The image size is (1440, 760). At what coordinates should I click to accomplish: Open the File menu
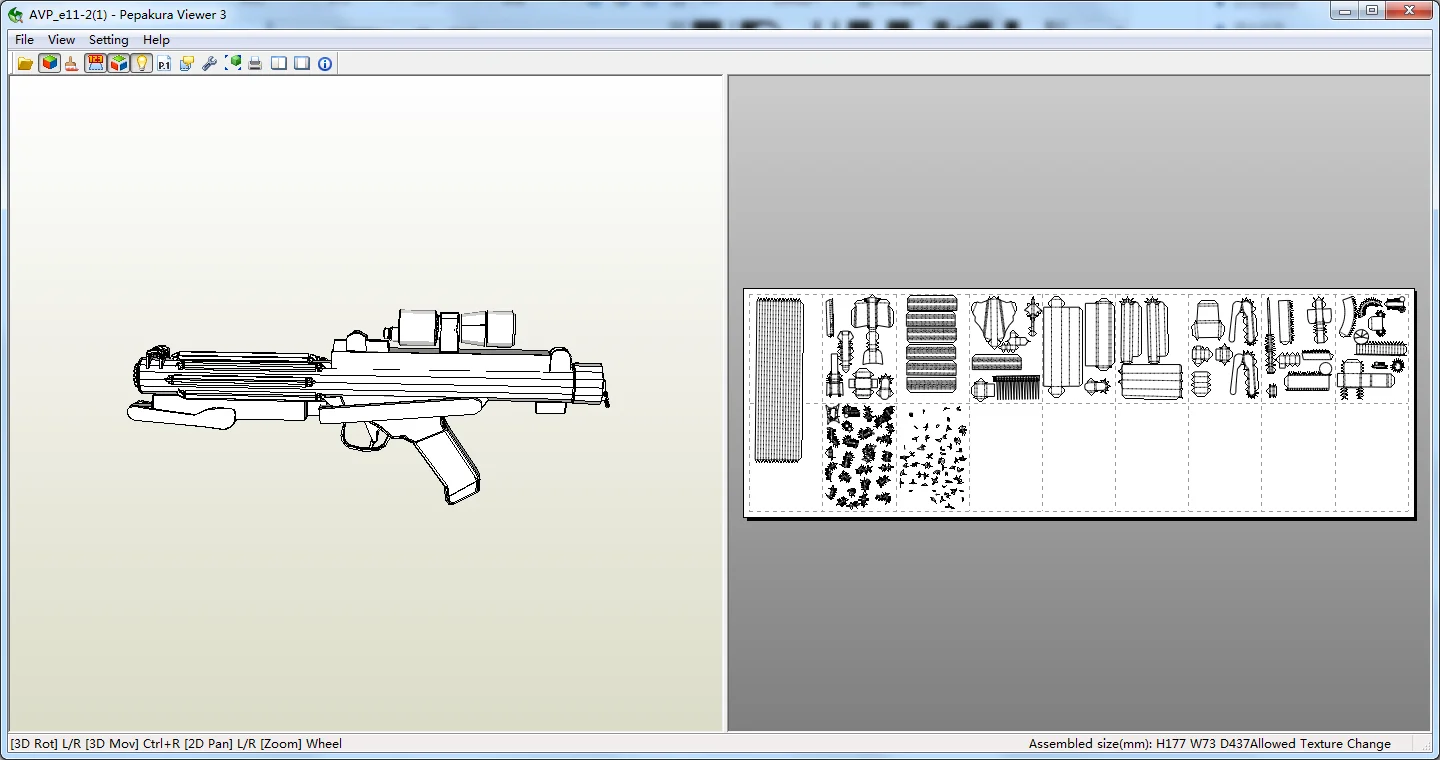point(24,40)
